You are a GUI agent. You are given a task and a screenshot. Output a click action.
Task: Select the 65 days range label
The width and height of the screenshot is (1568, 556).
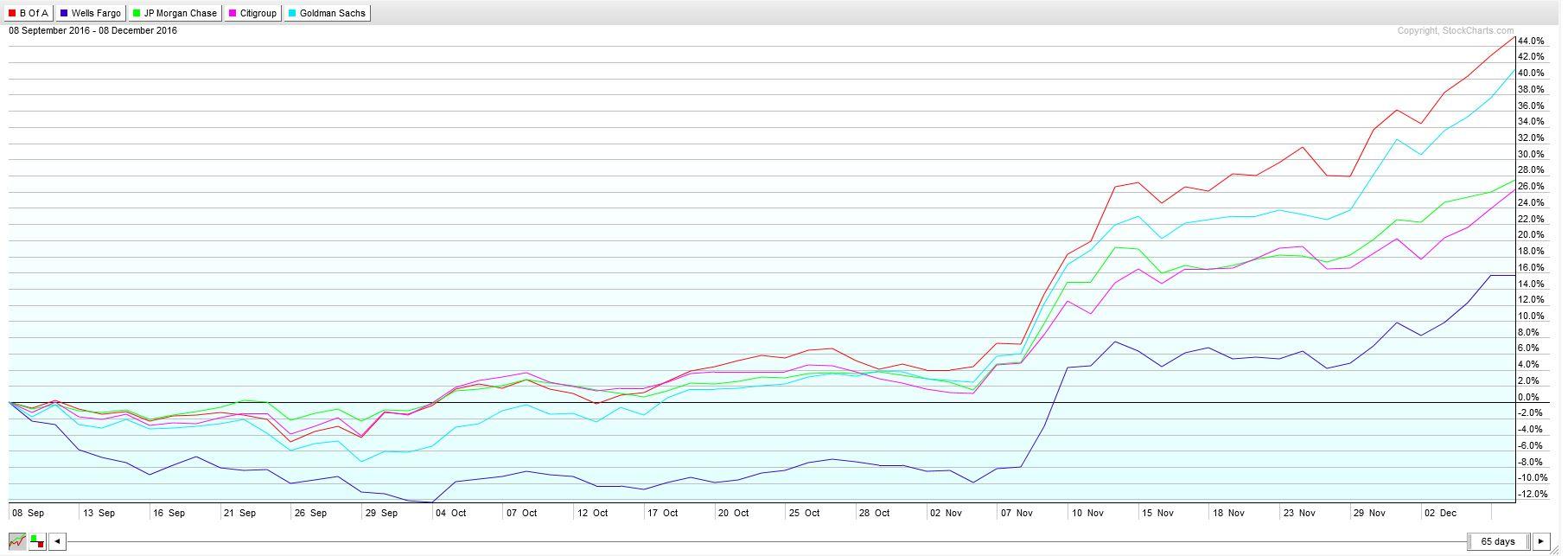[x=1498, y=541]
